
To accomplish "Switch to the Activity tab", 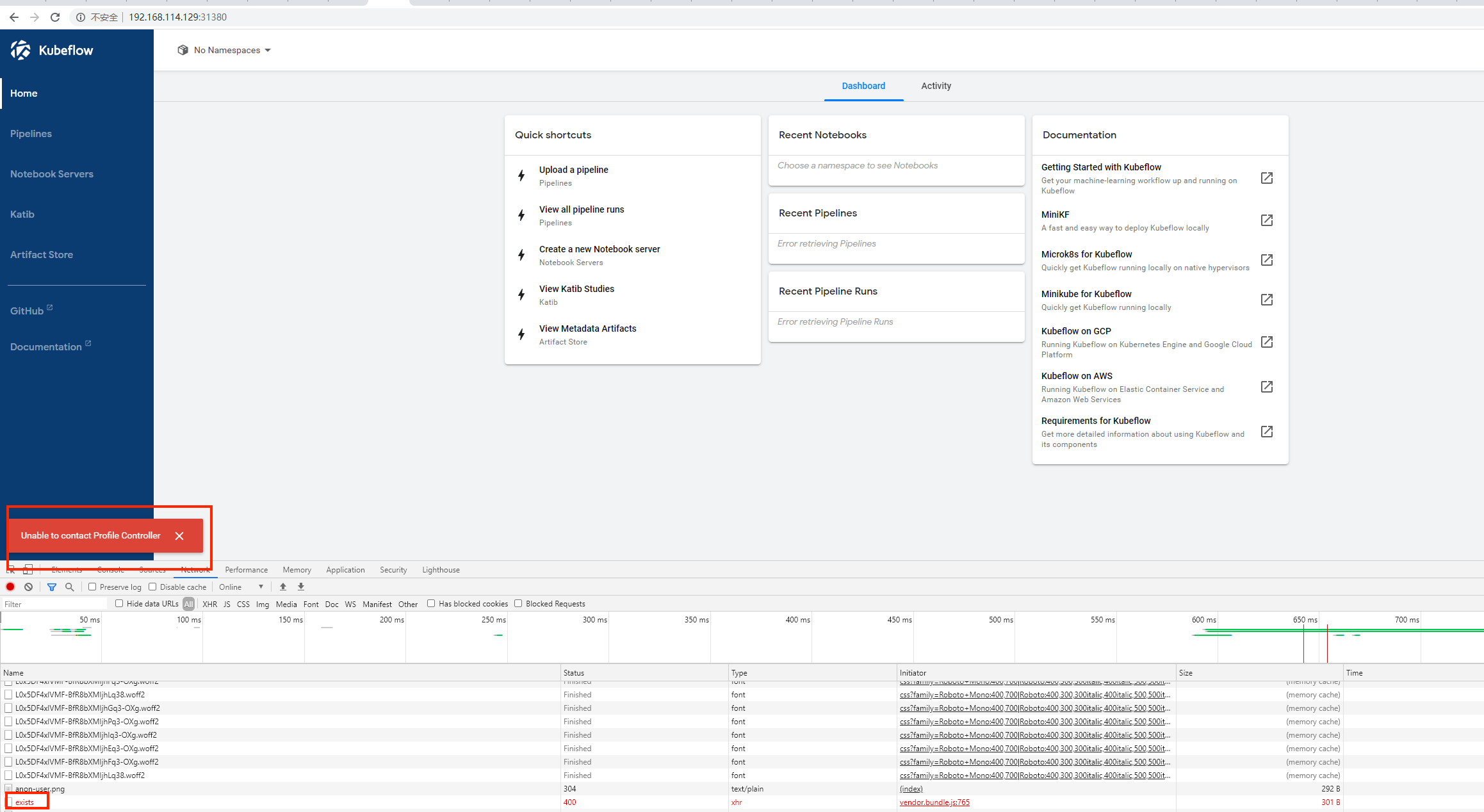I will click(936, 86).
